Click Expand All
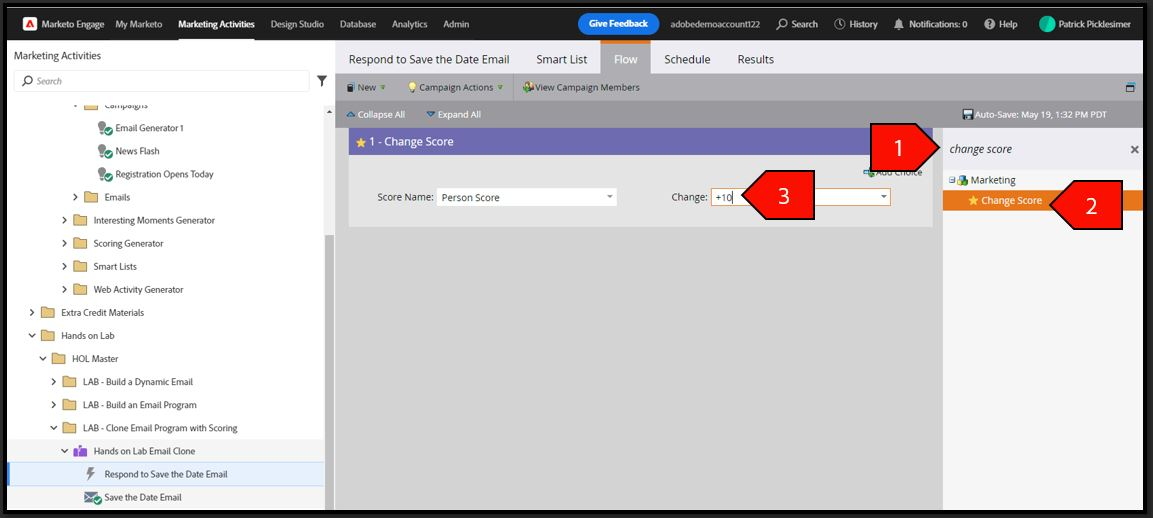The width and height of the screenshot is (1153, 518). 453,115
